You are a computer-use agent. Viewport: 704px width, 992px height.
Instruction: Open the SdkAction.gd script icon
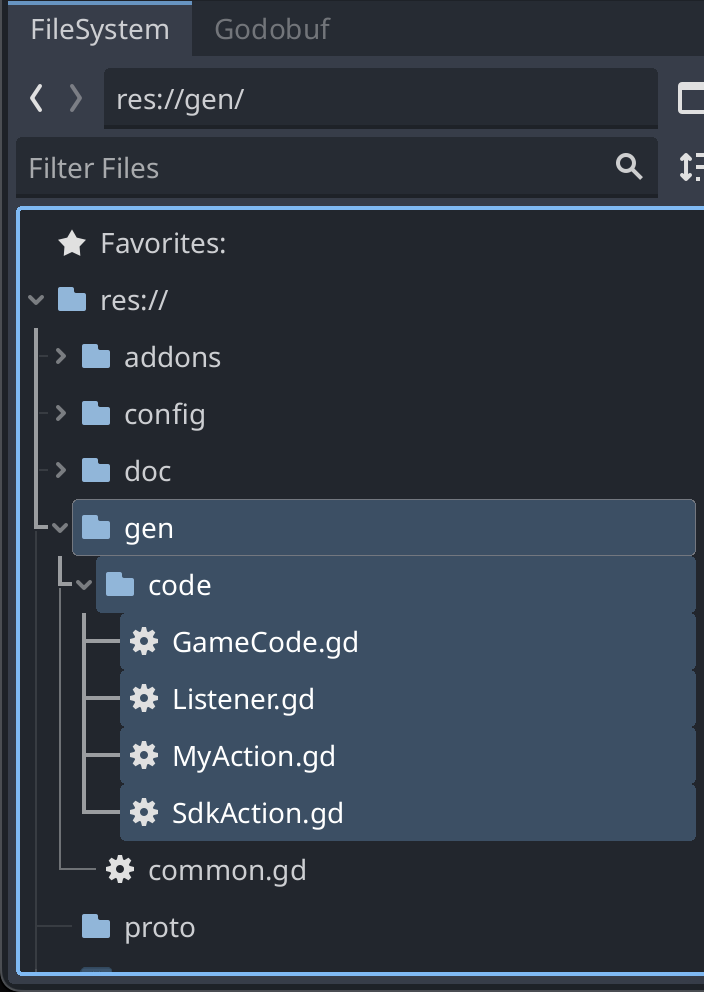click(143, 813)
